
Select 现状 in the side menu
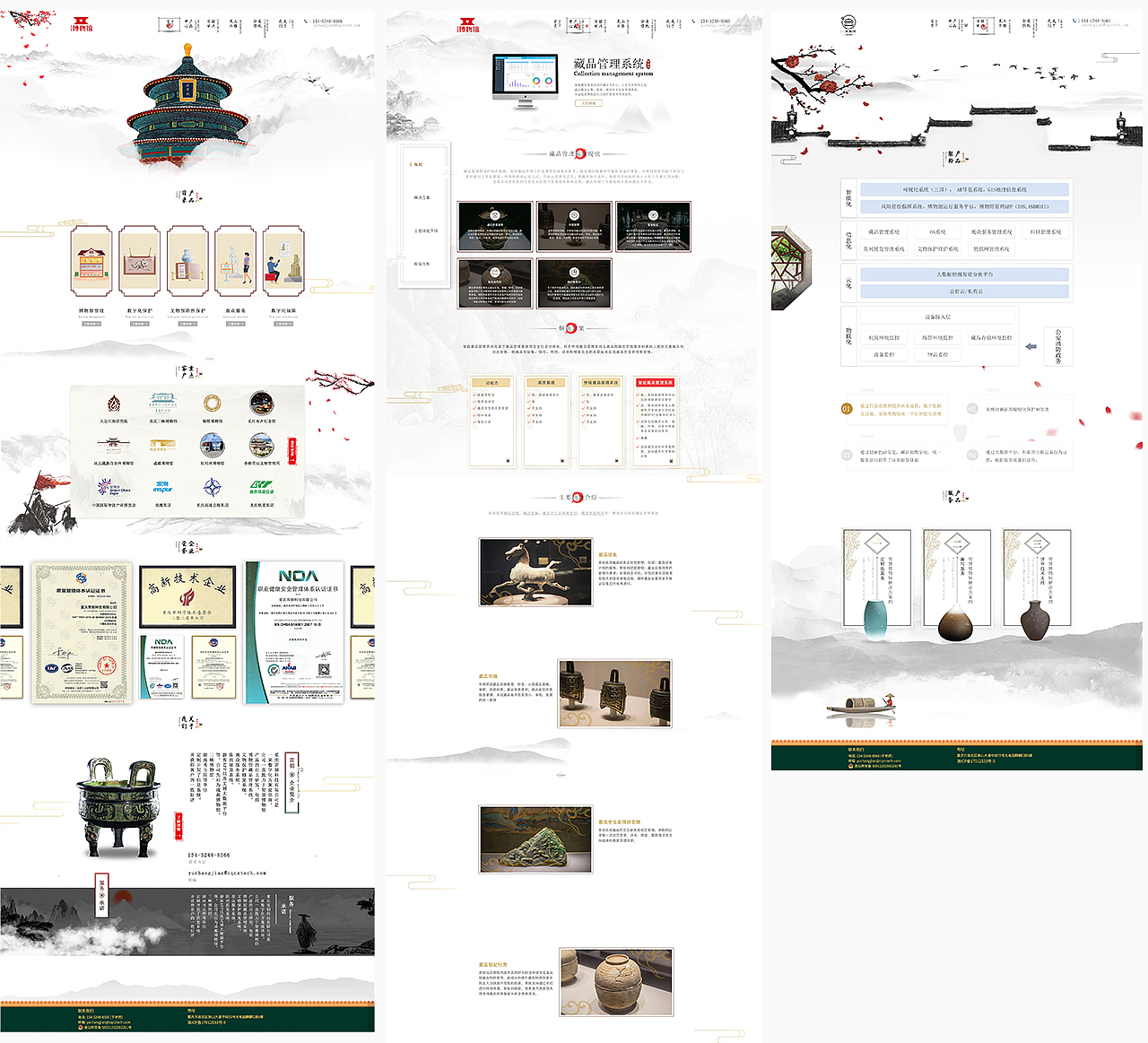click(x=418, y=165)
